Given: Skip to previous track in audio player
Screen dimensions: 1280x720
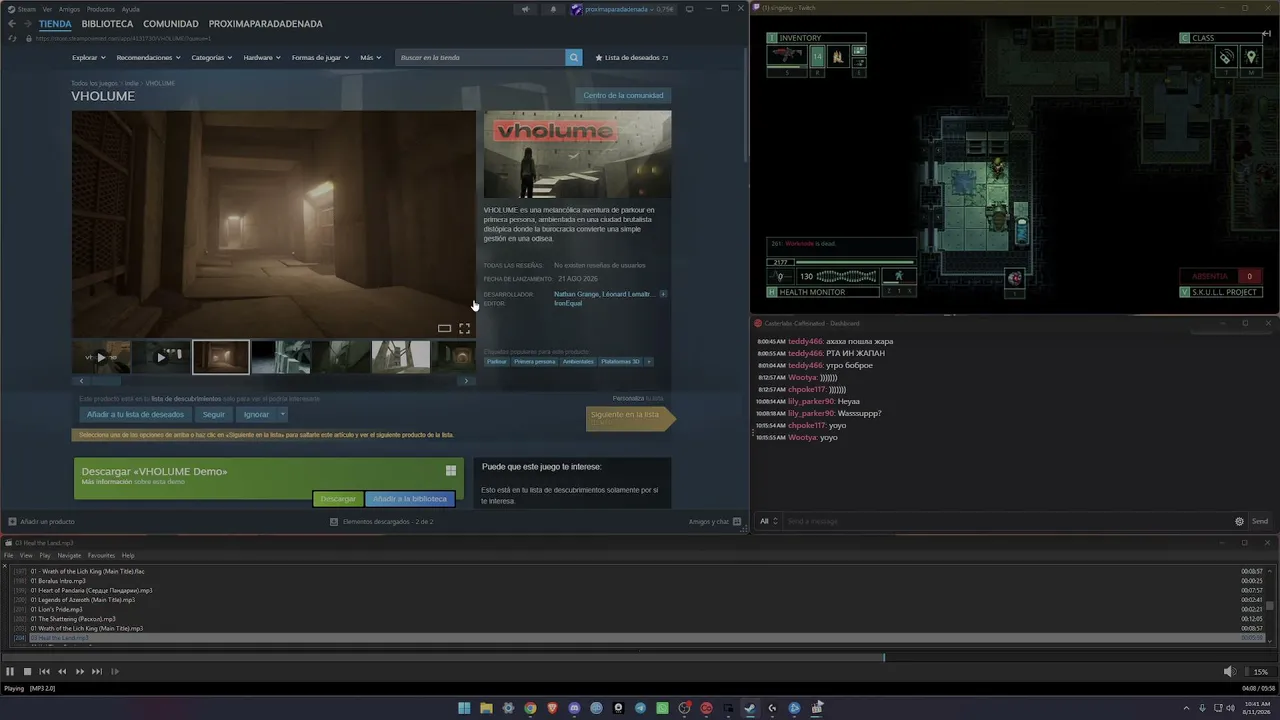Looking at the screenshot, I should point(44,672).
